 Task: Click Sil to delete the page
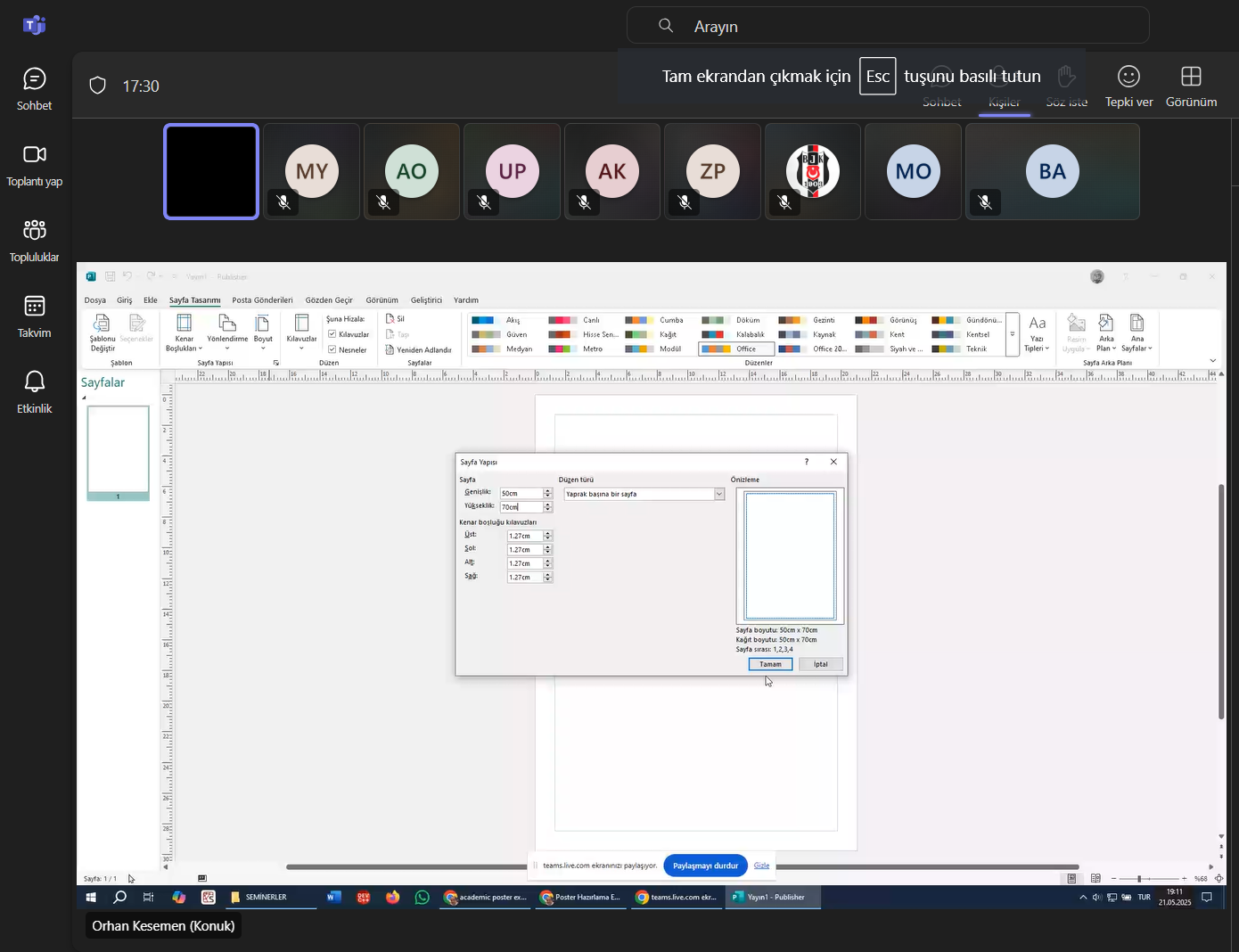(x=395, y=318)
